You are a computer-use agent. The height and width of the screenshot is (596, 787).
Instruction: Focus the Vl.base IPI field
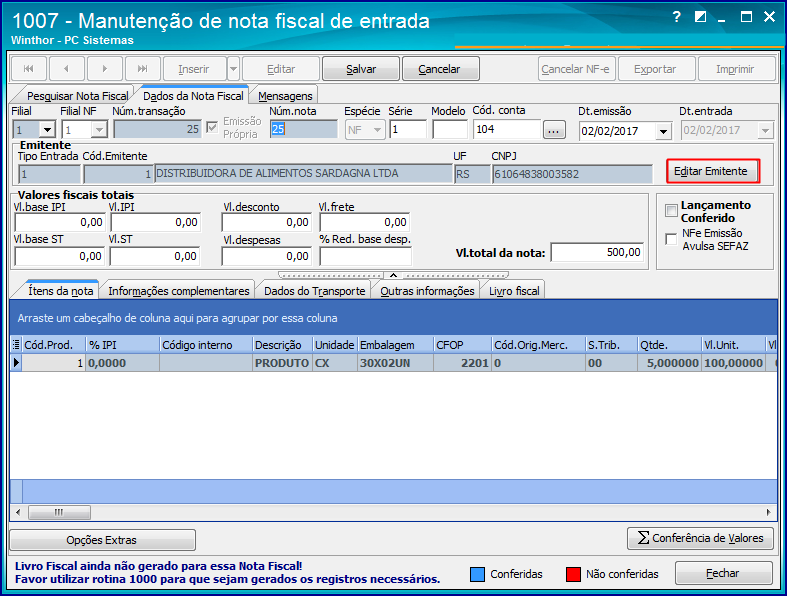point(60,222)
